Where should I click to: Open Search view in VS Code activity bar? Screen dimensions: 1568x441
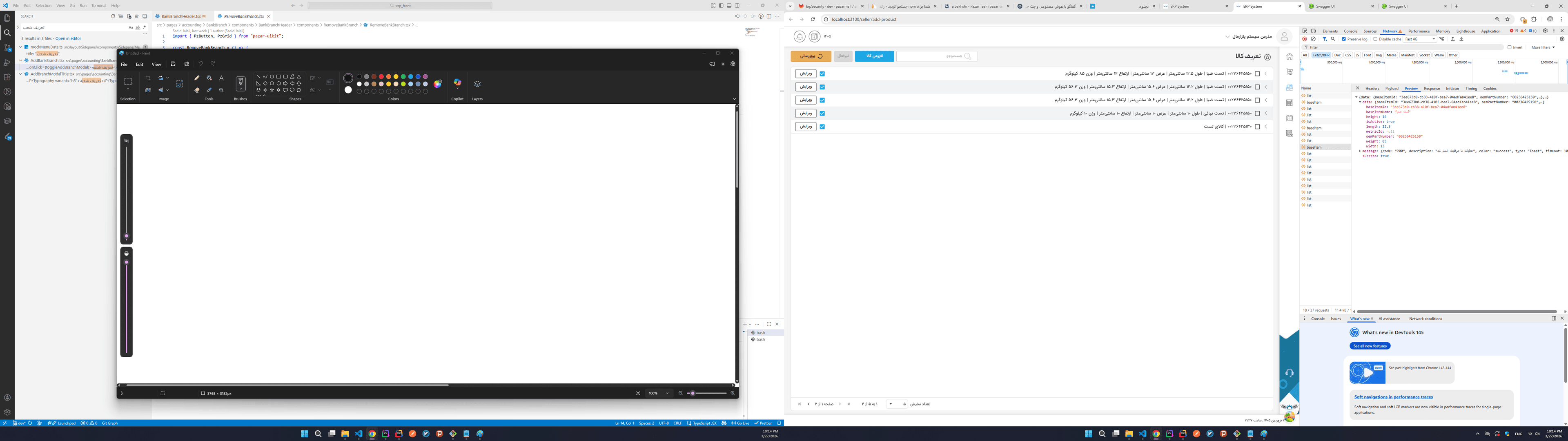pos(7,33)
